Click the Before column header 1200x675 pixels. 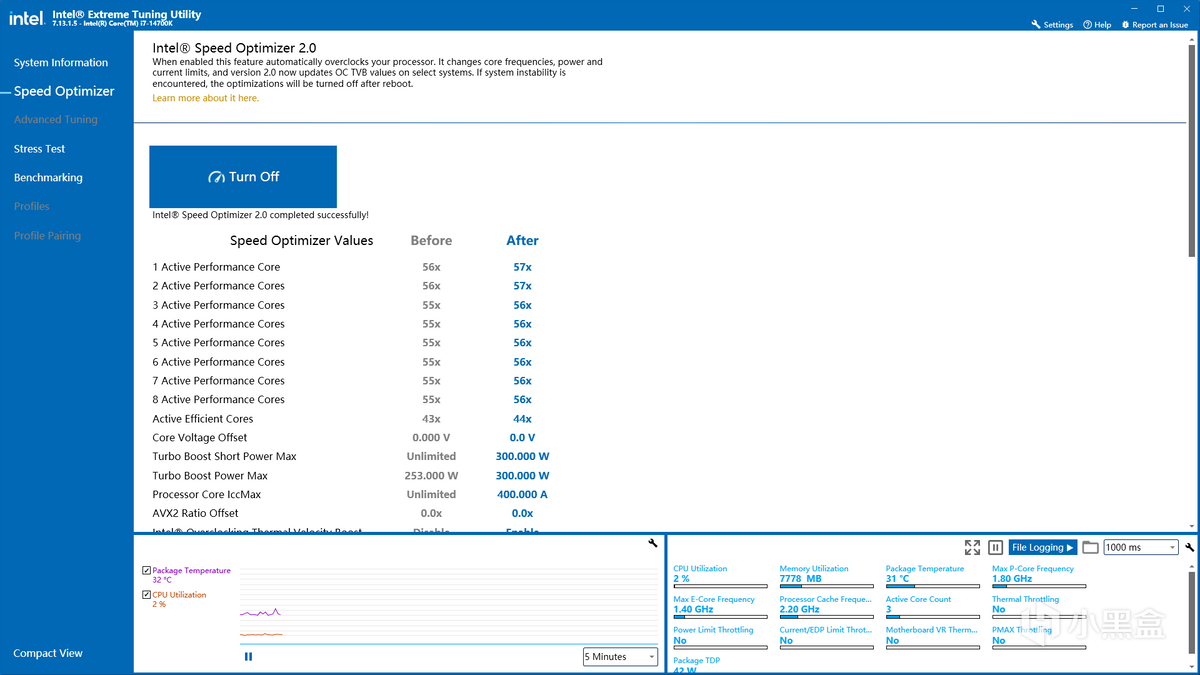[x=431, y=241]
